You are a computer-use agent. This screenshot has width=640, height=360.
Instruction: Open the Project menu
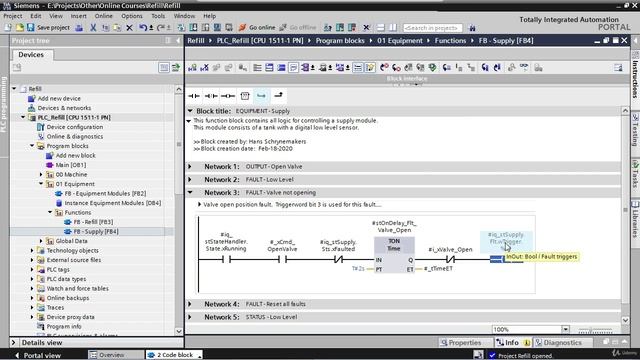coord(13,16)
